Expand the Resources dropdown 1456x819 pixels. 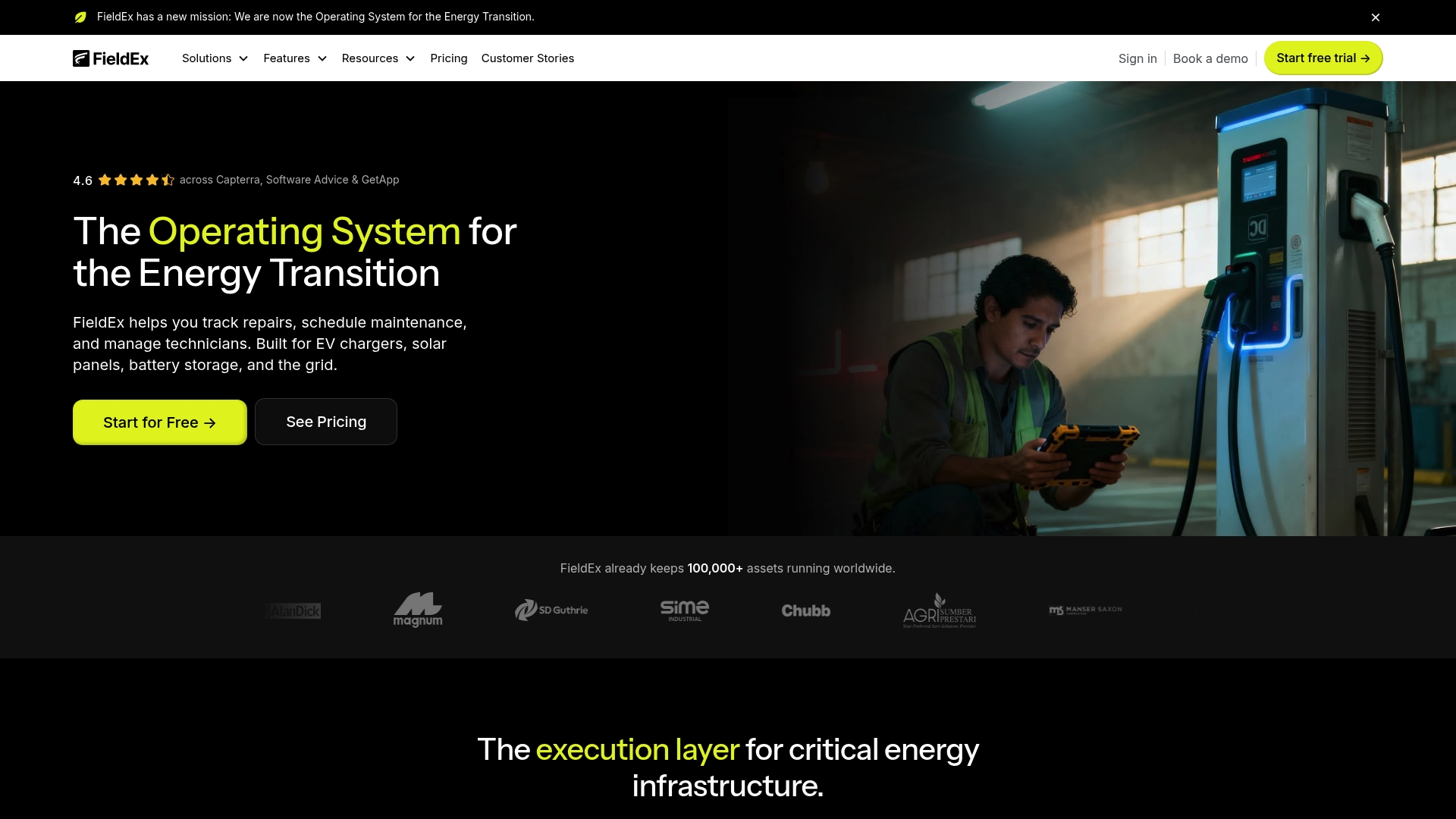(x=378, y=58)
